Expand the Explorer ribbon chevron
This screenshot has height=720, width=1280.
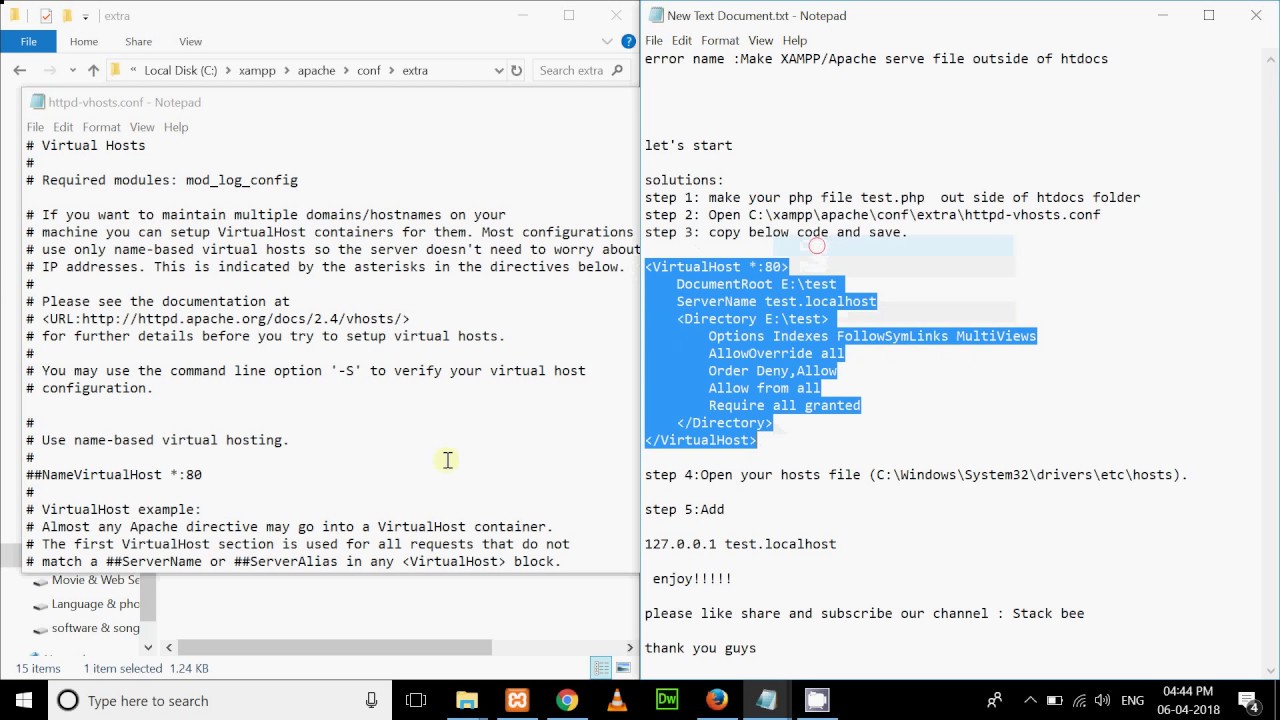click(x=607, y=41)
